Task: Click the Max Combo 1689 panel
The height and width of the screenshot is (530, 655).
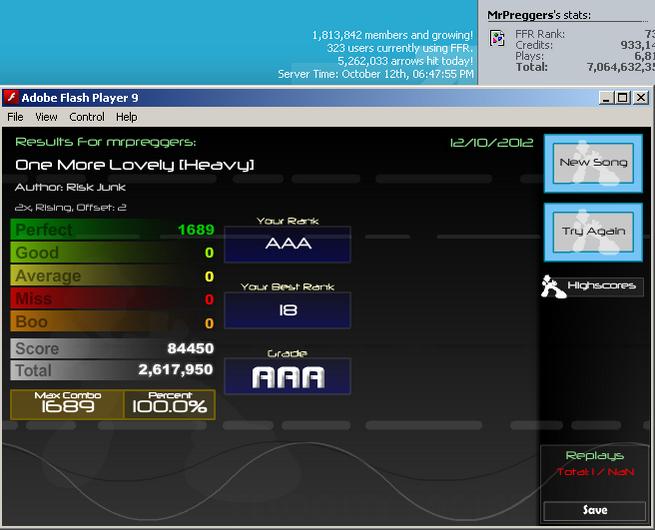Action: 67,404
